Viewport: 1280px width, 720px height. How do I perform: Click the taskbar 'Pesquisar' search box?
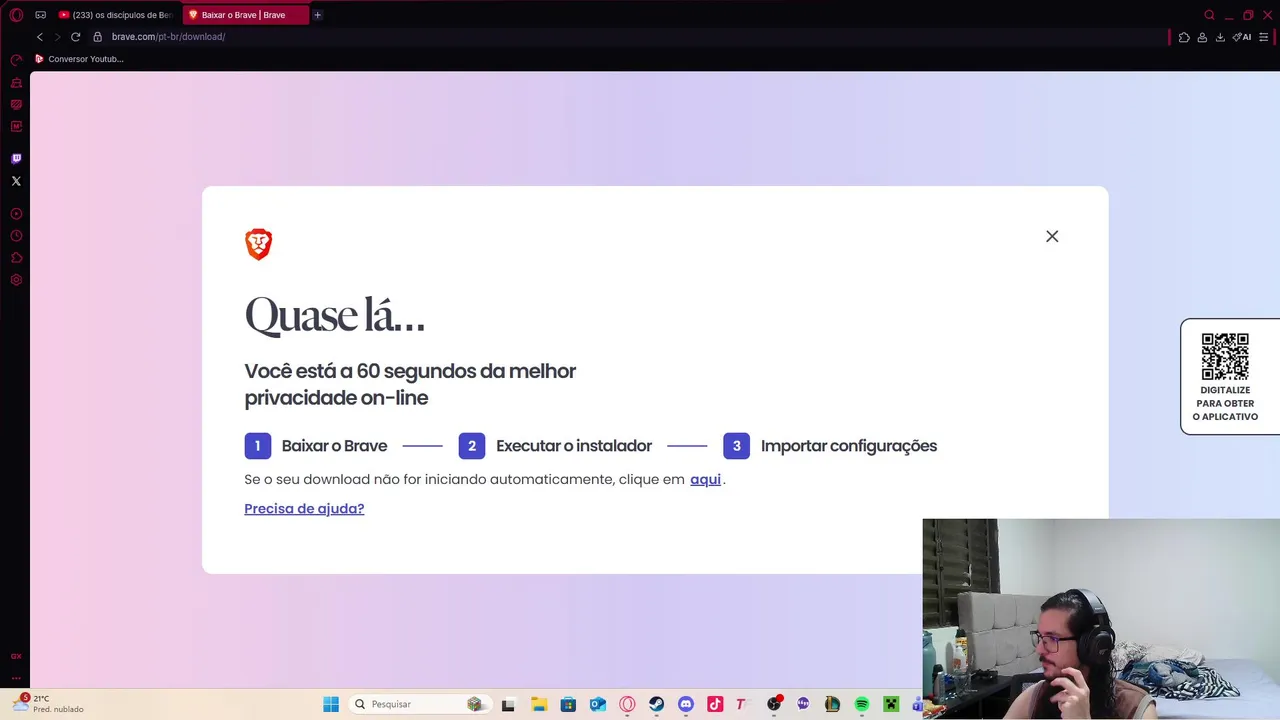coord(420,704)
